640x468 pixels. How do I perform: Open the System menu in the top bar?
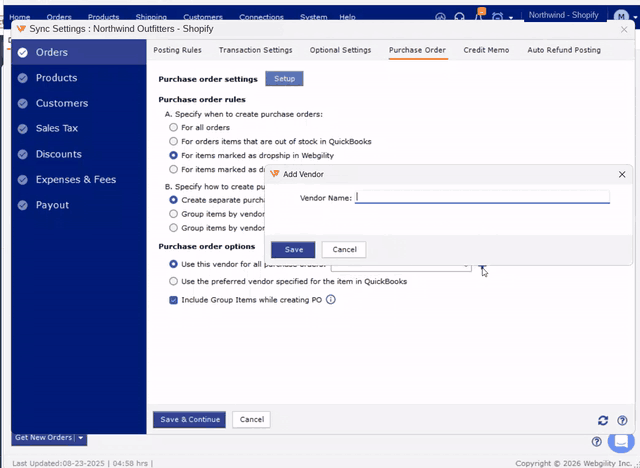pos(313,17)
